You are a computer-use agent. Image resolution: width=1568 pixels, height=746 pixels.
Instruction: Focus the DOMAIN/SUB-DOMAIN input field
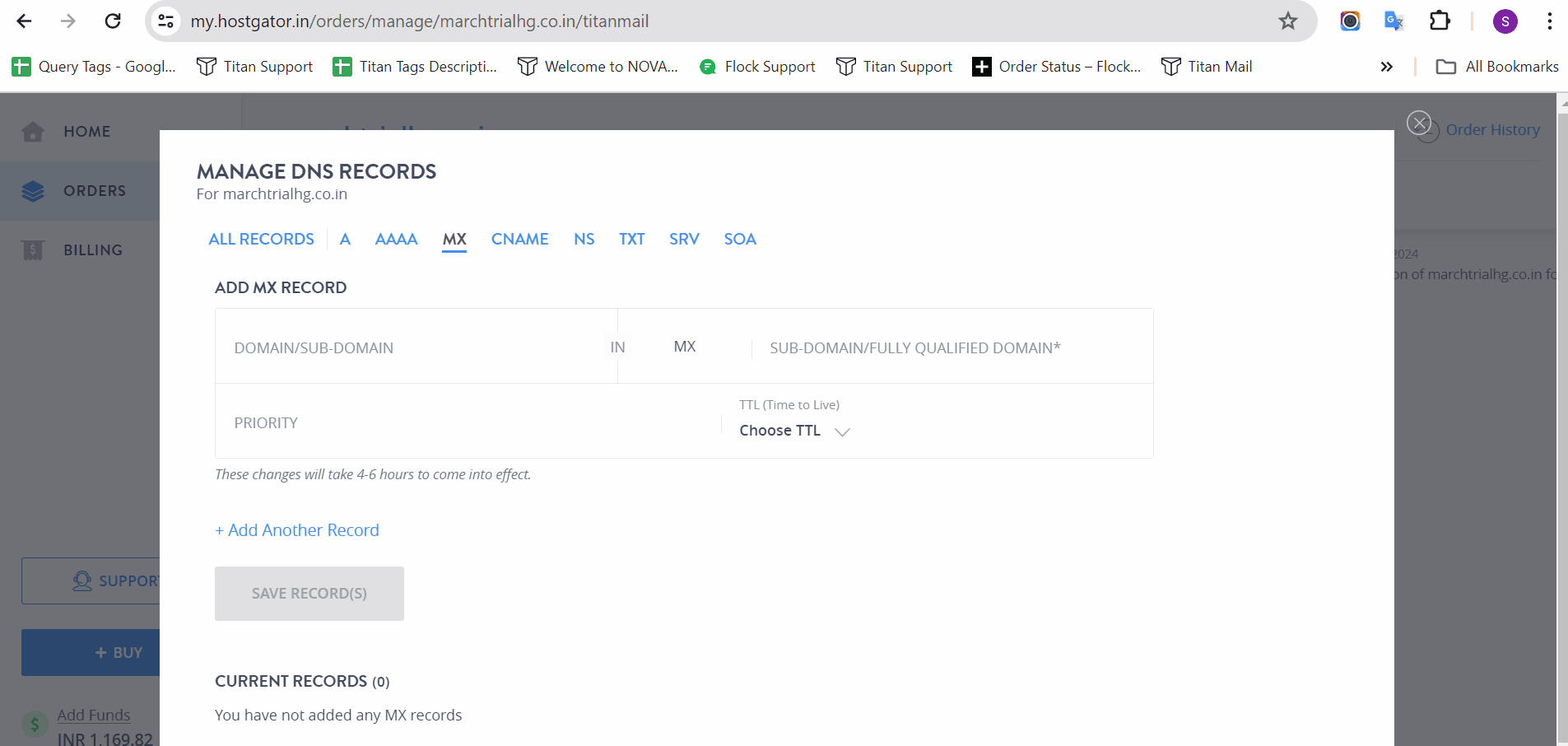(x=416, y=347)
